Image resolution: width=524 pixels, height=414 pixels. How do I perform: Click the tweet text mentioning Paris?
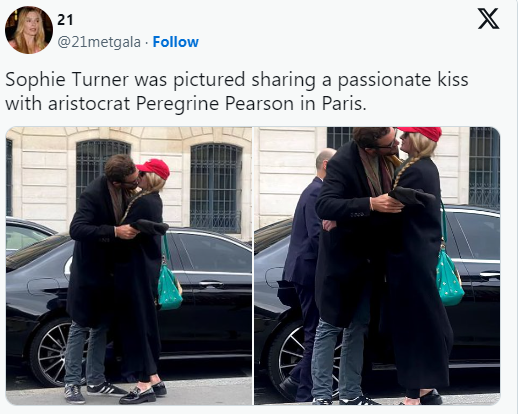[237, 91]
